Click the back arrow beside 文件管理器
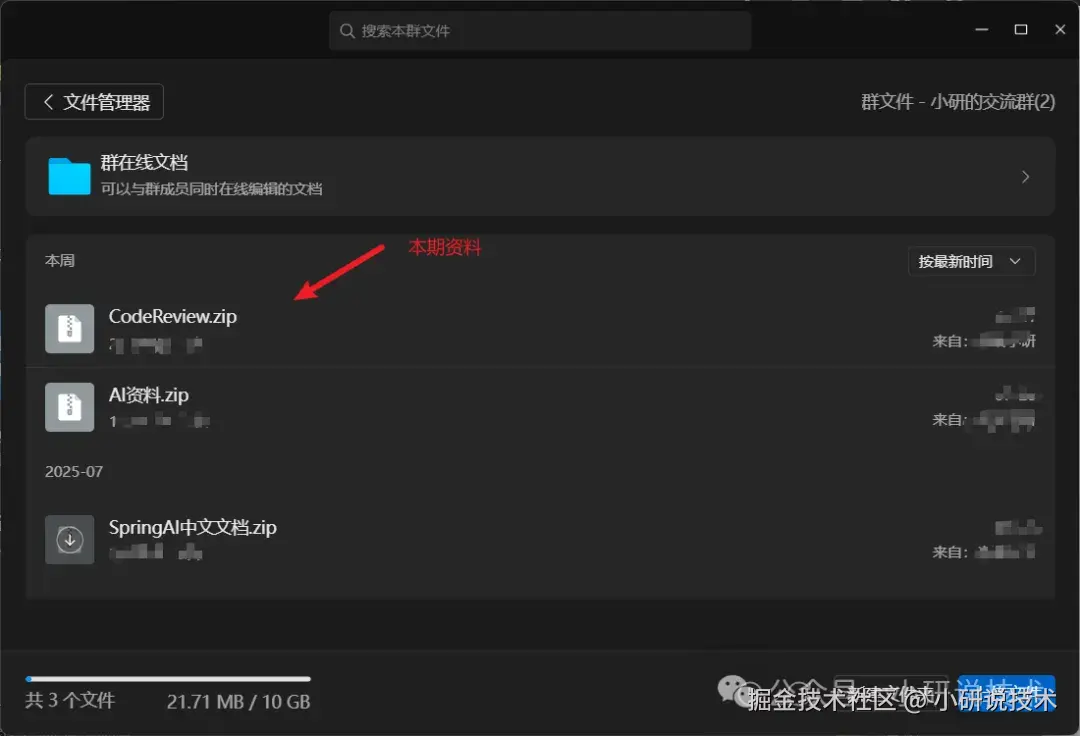The width and height of the screenshot is (1080, 736). (48, 102)
